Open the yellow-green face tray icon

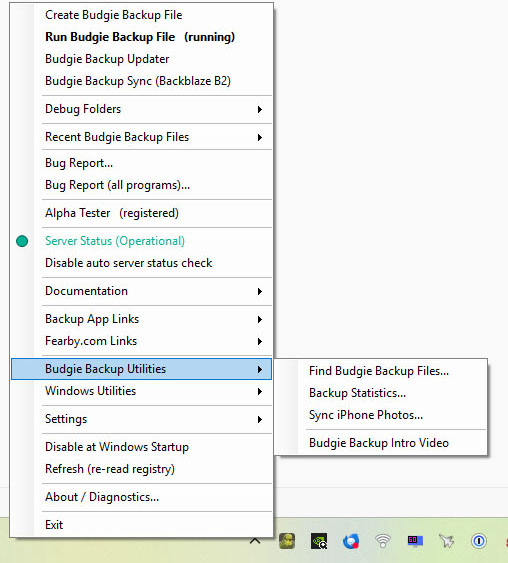287,541
